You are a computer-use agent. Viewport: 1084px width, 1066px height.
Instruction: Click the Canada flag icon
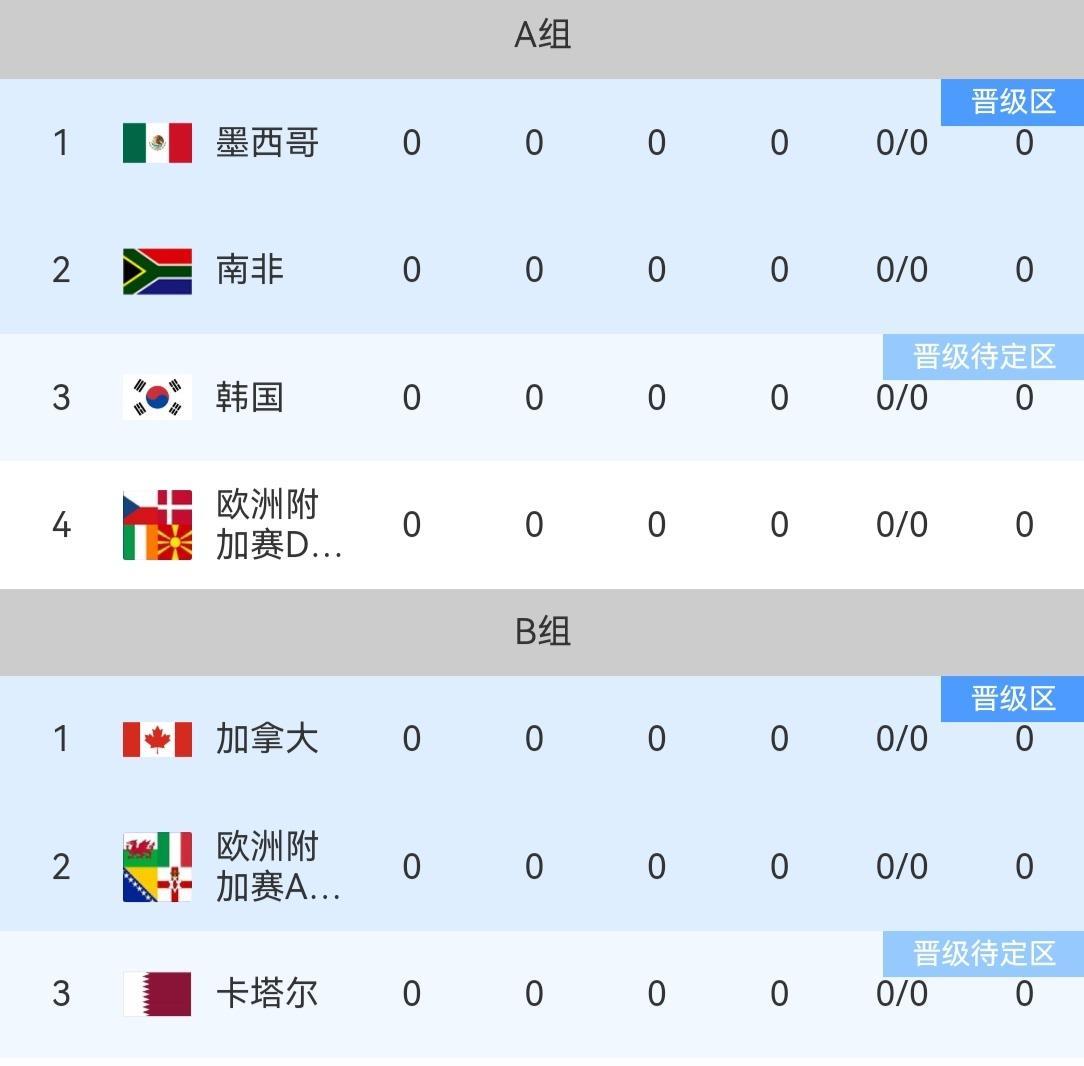point(157,739)
